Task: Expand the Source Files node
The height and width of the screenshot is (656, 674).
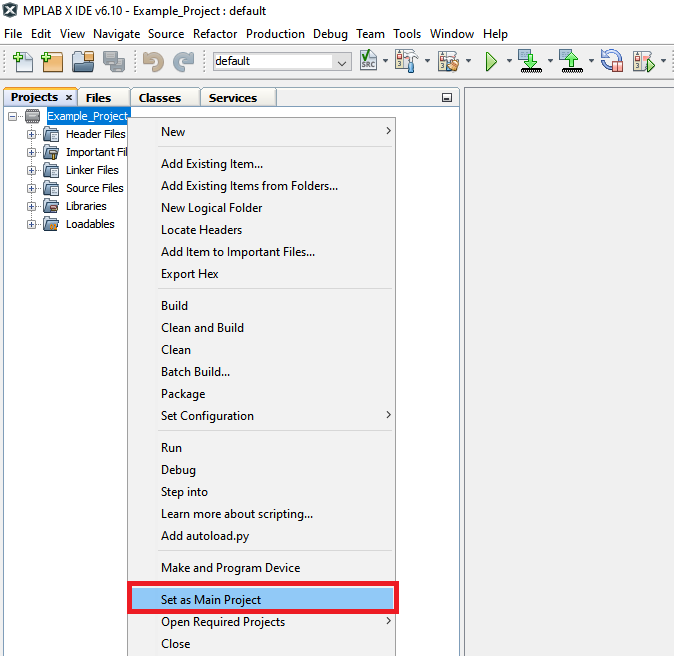Action: (x=31, y=188)
